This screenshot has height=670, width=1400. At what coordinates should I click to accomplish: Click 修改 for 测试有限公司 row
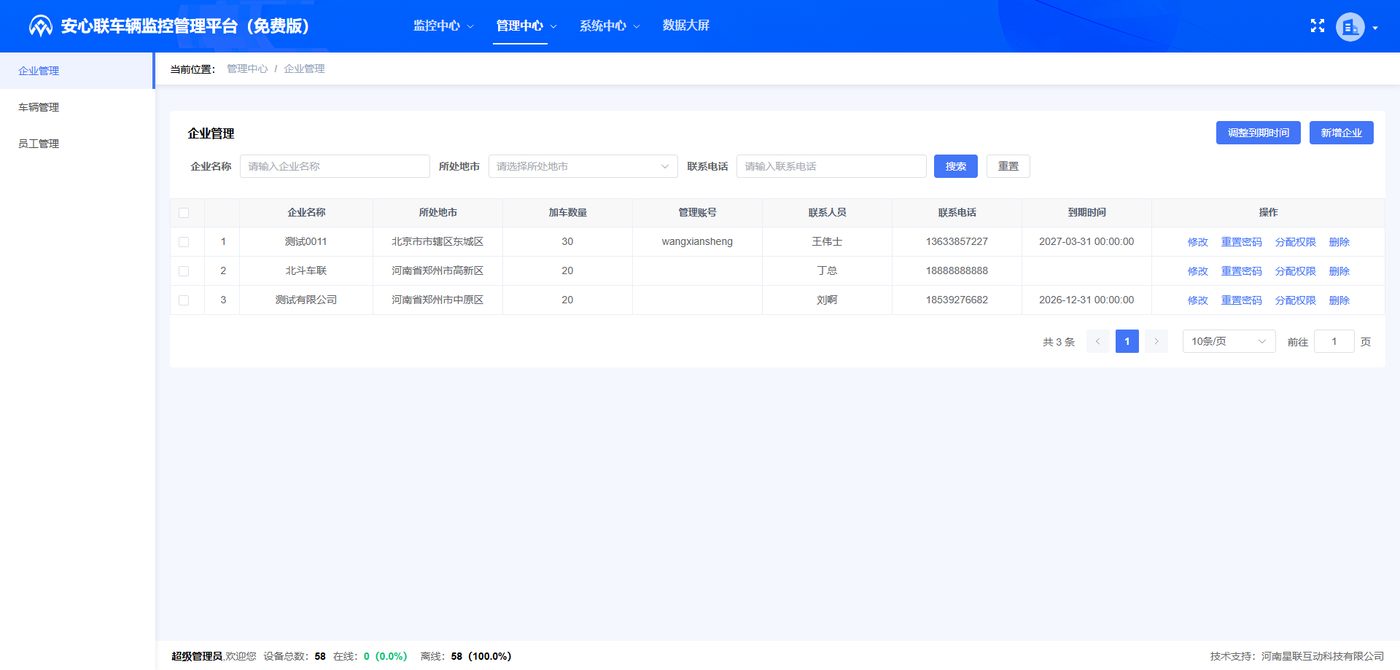tap(1198, 300)
